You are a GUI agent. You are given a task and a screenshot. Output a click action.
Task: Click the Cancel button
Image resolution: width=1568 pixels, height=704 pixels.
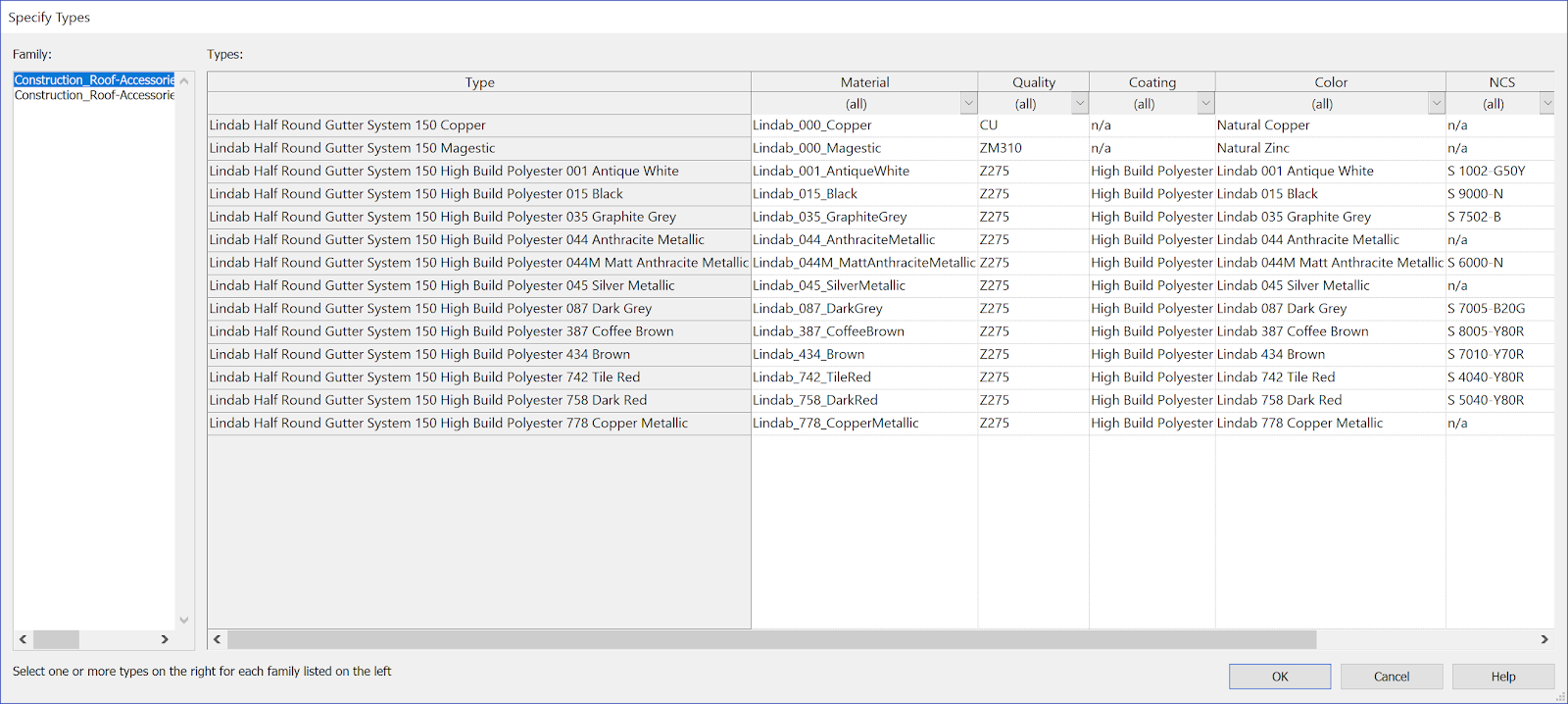click(1392, 677)
